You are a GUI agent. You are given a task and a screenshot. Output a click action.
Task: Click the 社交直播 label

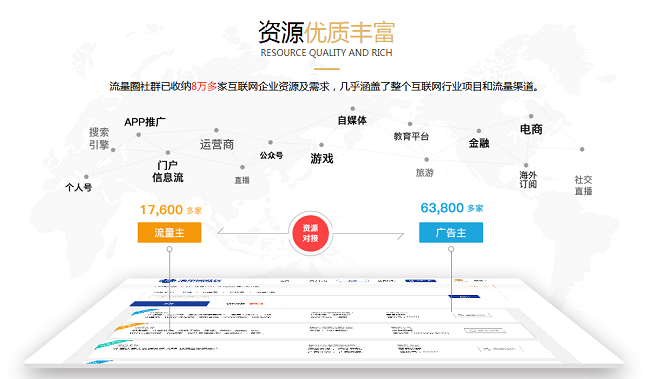click(x=583, y=185)
